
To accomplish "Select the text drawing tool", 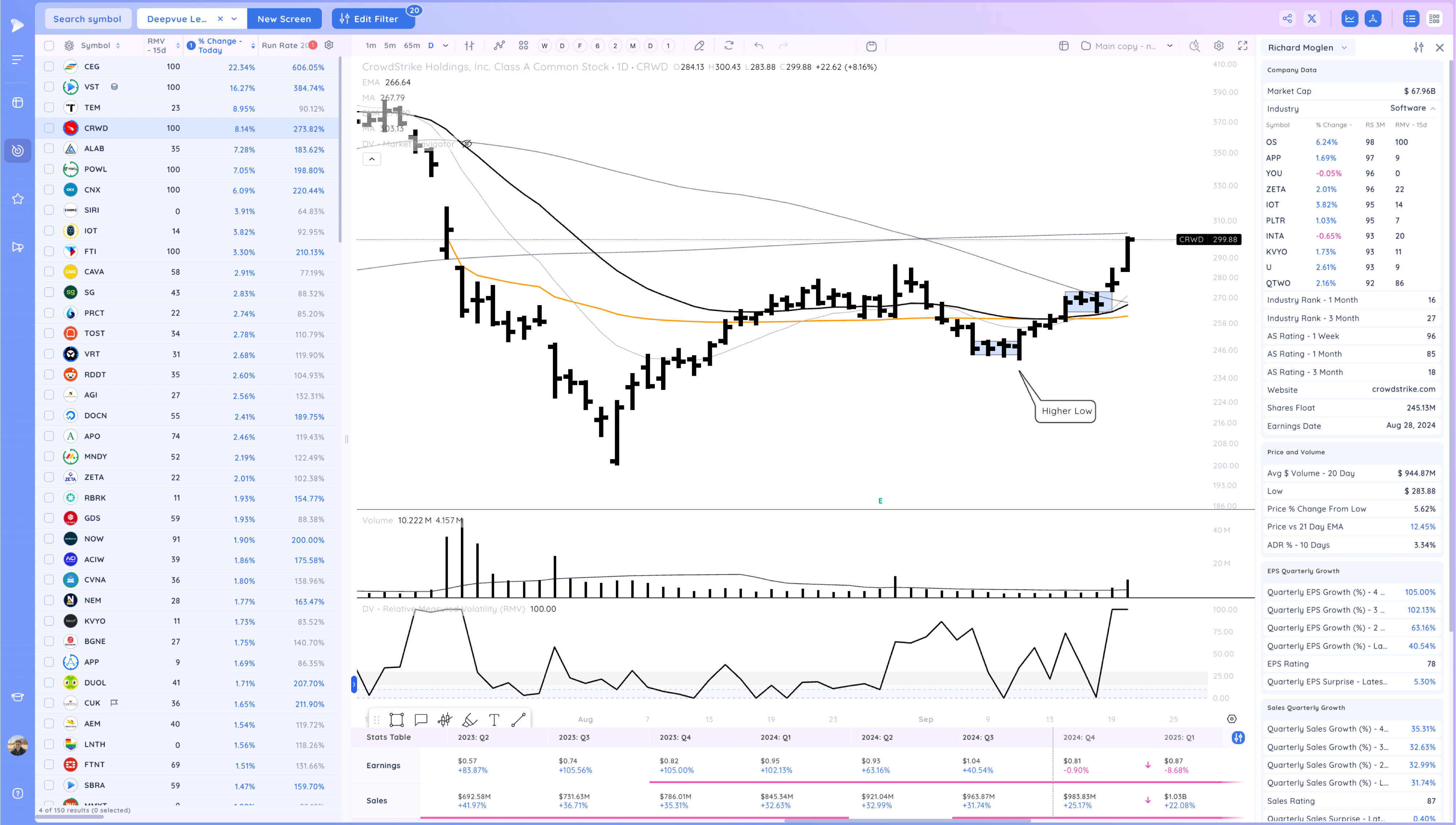I will point(494,720).
